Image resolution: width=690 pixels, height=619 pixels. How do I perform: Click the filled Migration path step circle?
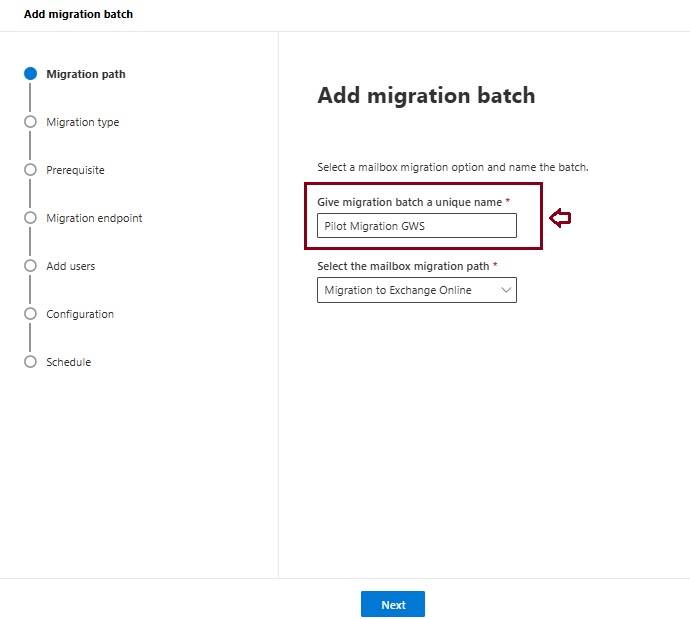[30, 74]
